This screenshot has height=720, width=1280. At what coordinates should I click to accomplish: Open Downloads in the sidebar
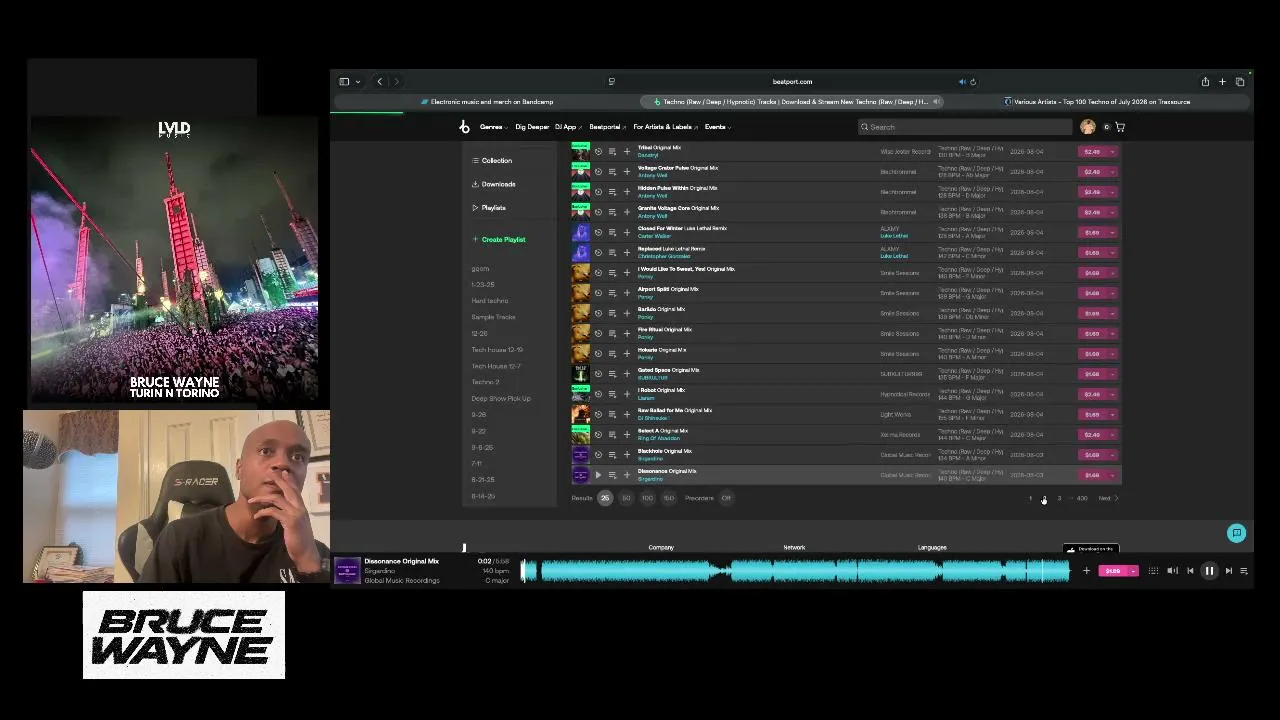point(494,184)
